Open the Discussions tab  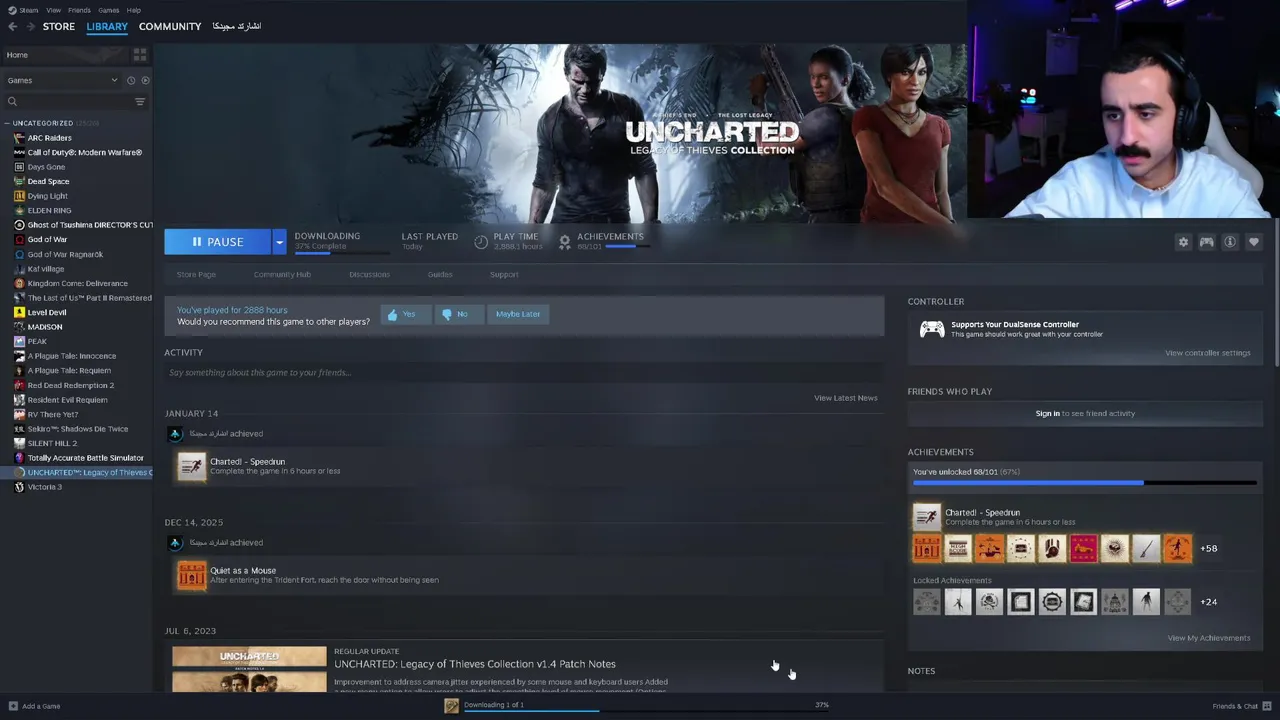point(369,274)
